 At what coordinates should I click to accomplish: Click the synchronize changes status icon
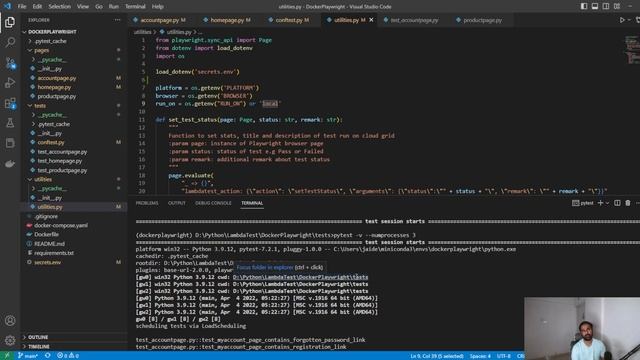pyautogui.click(x=48, y=356)
